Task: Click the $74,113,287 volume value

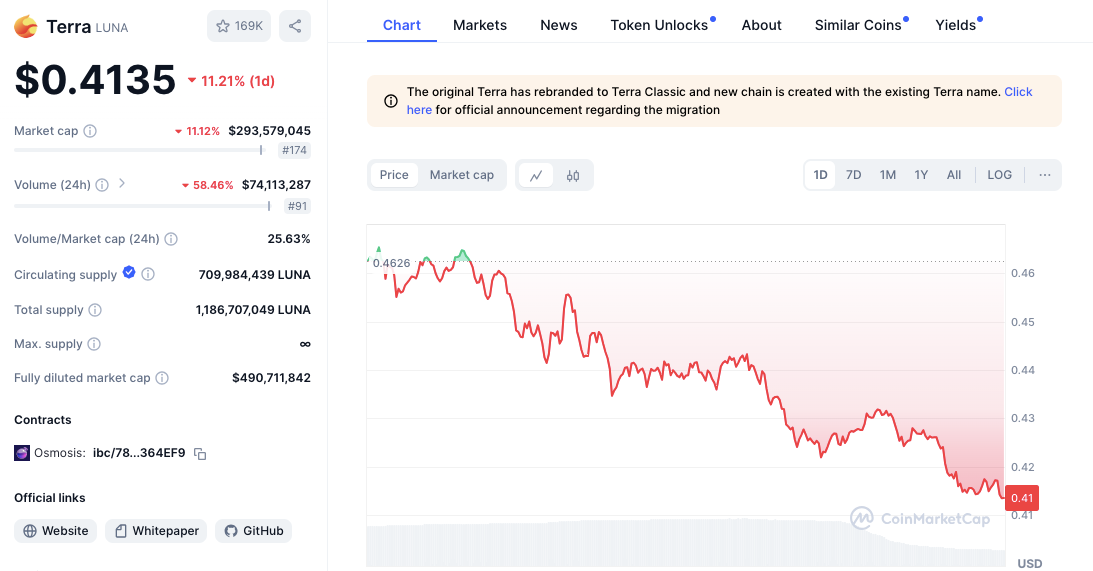Action: pos(276,185)
